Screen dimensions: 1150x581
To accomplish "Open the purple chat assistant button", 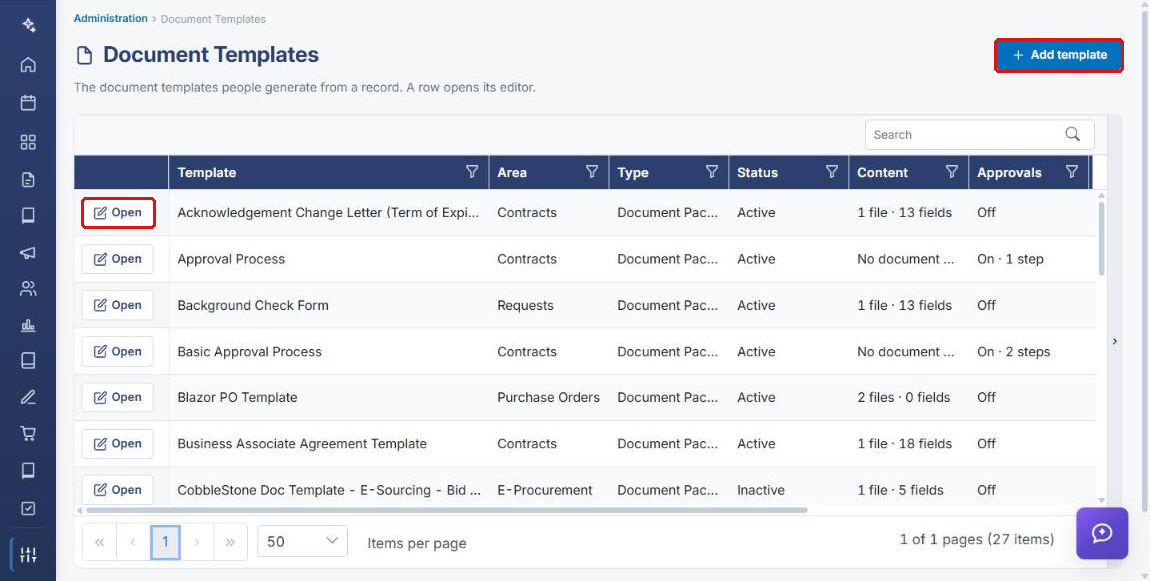I will point(1102,533).
